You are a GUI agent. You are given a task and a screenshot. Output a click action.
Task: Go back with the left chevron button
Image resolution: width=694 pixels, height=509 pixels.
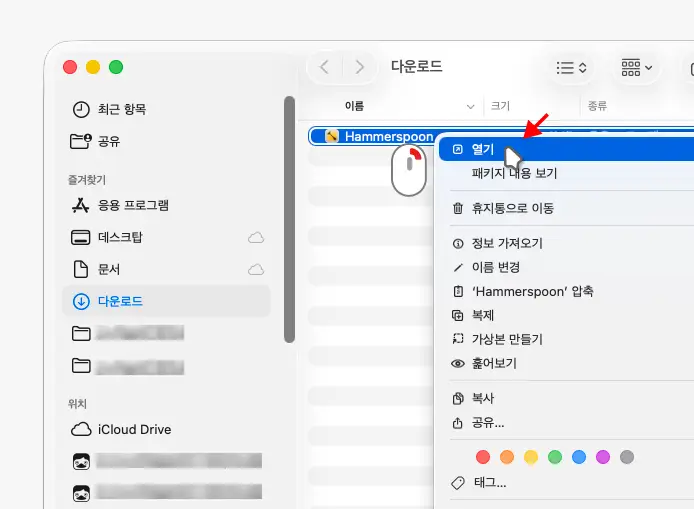click(x=324, y=67)
